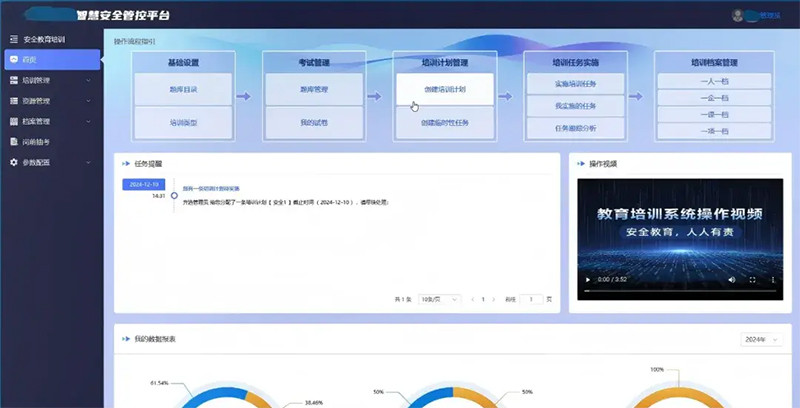Image resolution: width=800 pixels, height=408 pixels.
Task: Open the 一人一档 archive card
Action: (x=714, y=81)
